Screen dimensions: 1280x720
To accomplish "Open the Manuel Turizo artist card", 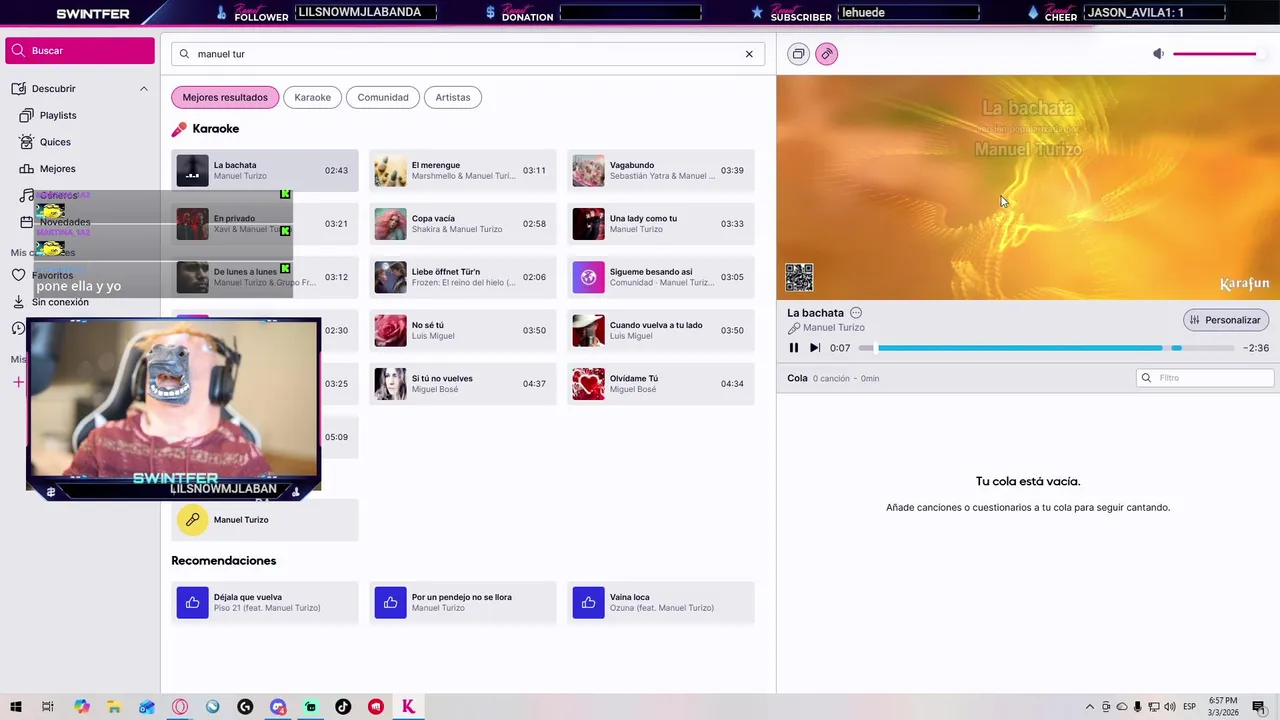I will click(265, 520).
